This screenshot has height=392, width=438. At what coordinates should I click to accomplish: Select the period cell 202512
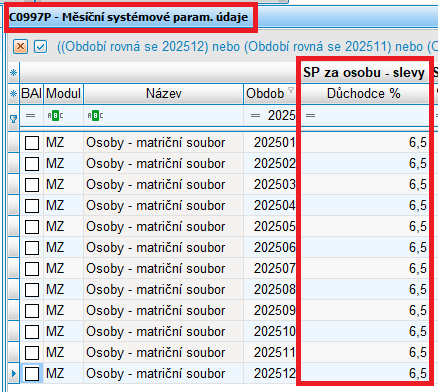[x=270, y=374]
